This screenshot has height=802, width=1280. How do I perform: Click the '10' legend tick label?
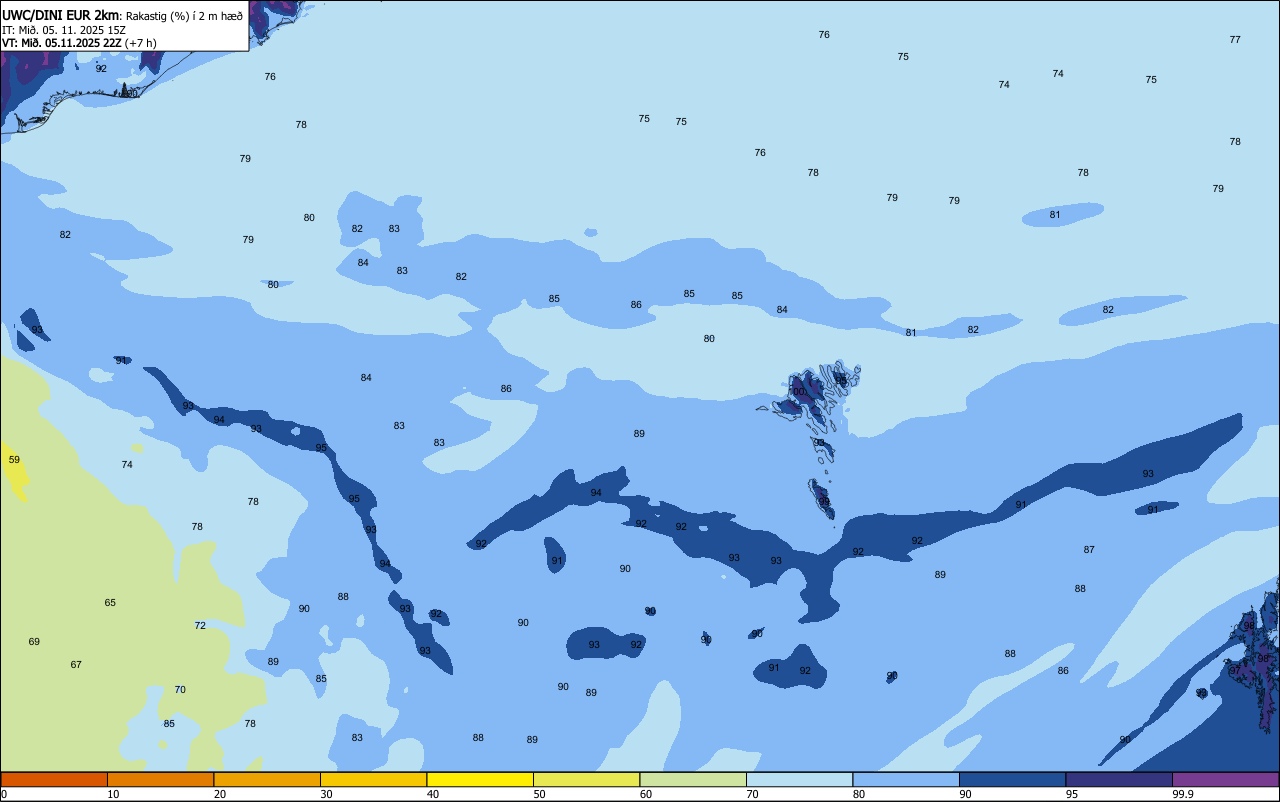tap(113, 794)
